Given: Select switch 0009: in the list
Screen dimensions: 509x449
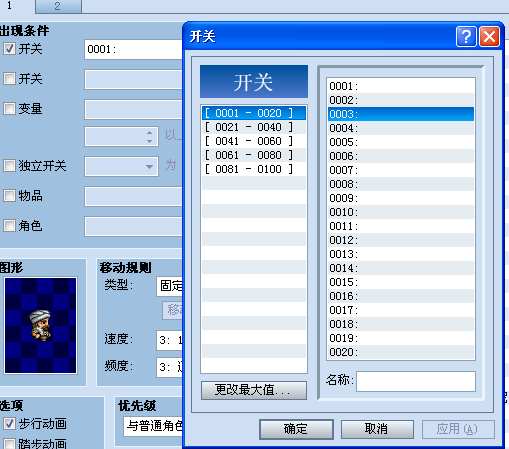Looking at the screenshot, I should click(401, 198).
